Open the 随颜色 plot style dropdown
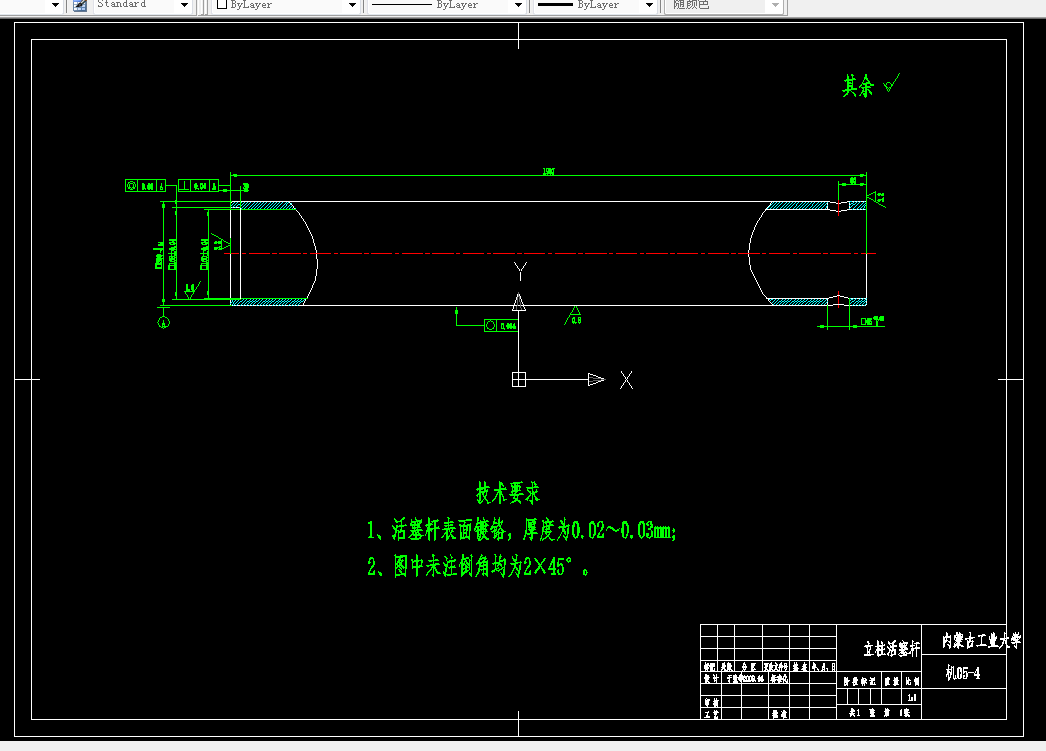Screen dimensions: 1046x751 coord(775,5)
